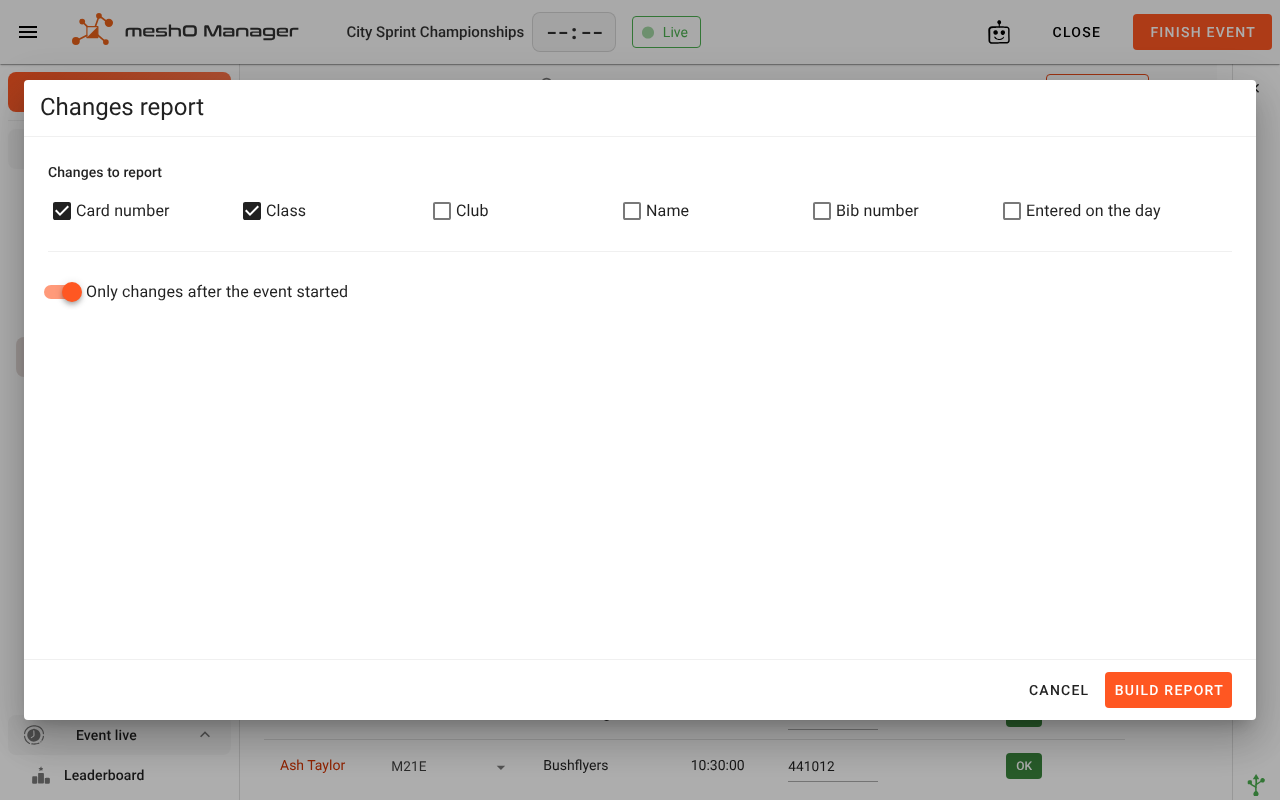Tick the Name checkbox
This screenshot has width=1280, height=800.
632,211
